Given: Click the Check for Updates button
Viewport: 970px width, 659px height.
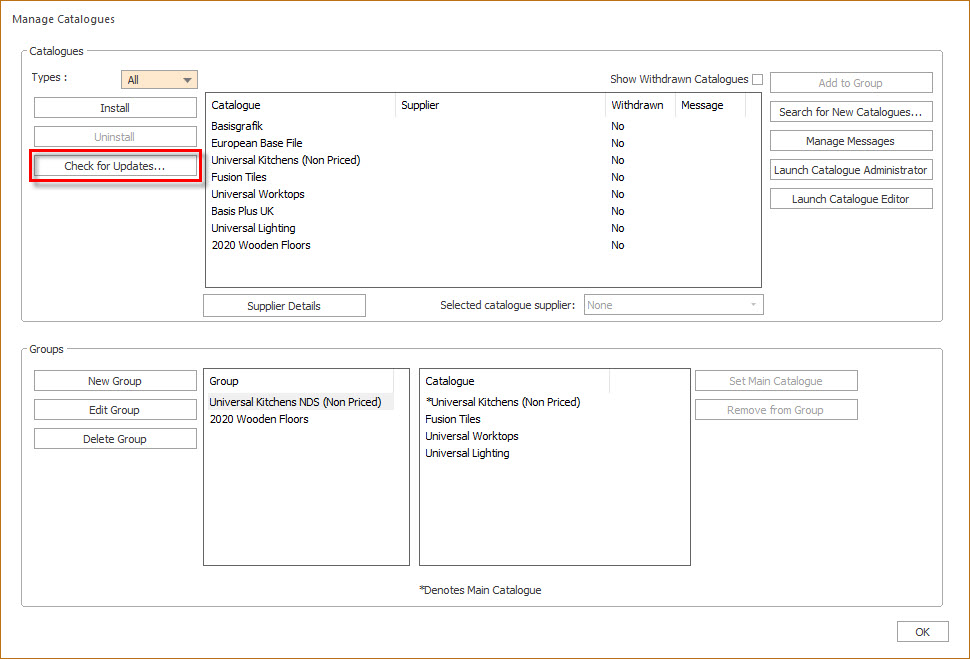Looking at the screenshot, I should [115, 164].
